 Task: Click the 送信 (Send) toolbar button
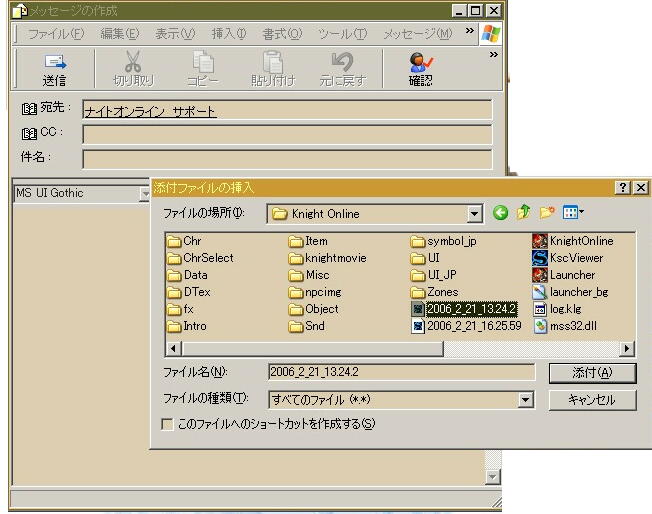pos(54,69)
